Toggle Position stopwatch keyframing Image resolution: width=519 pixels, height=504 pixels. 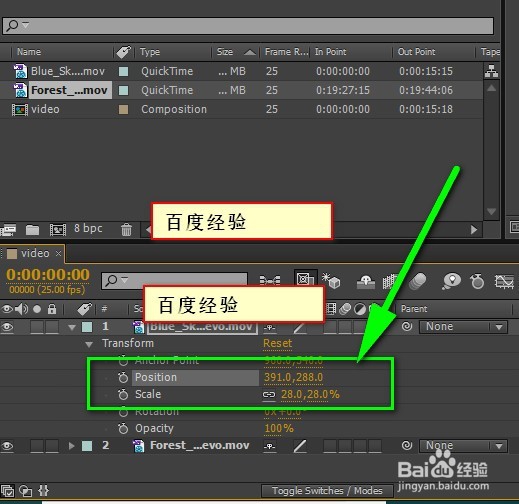click(123, 377)
